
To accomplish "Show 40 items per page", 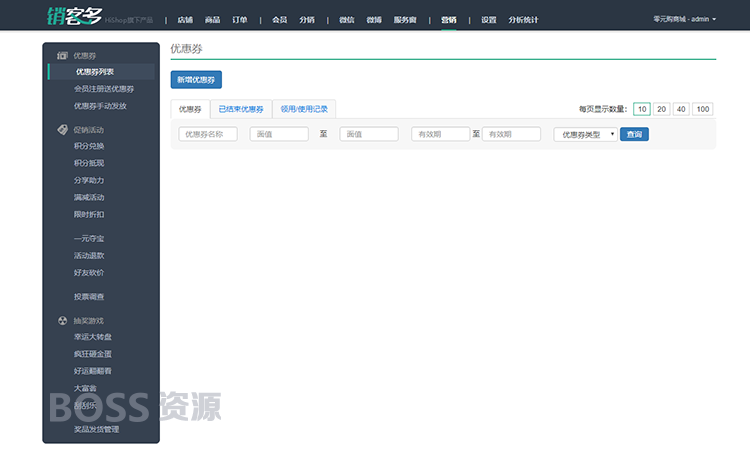I will (x=681, y=109).
